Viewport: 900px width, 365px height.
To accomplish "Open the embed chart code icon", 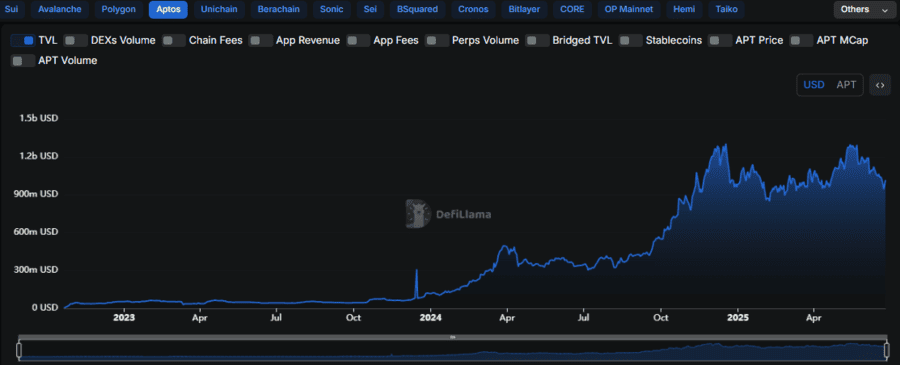I will [x=880, y=85].
